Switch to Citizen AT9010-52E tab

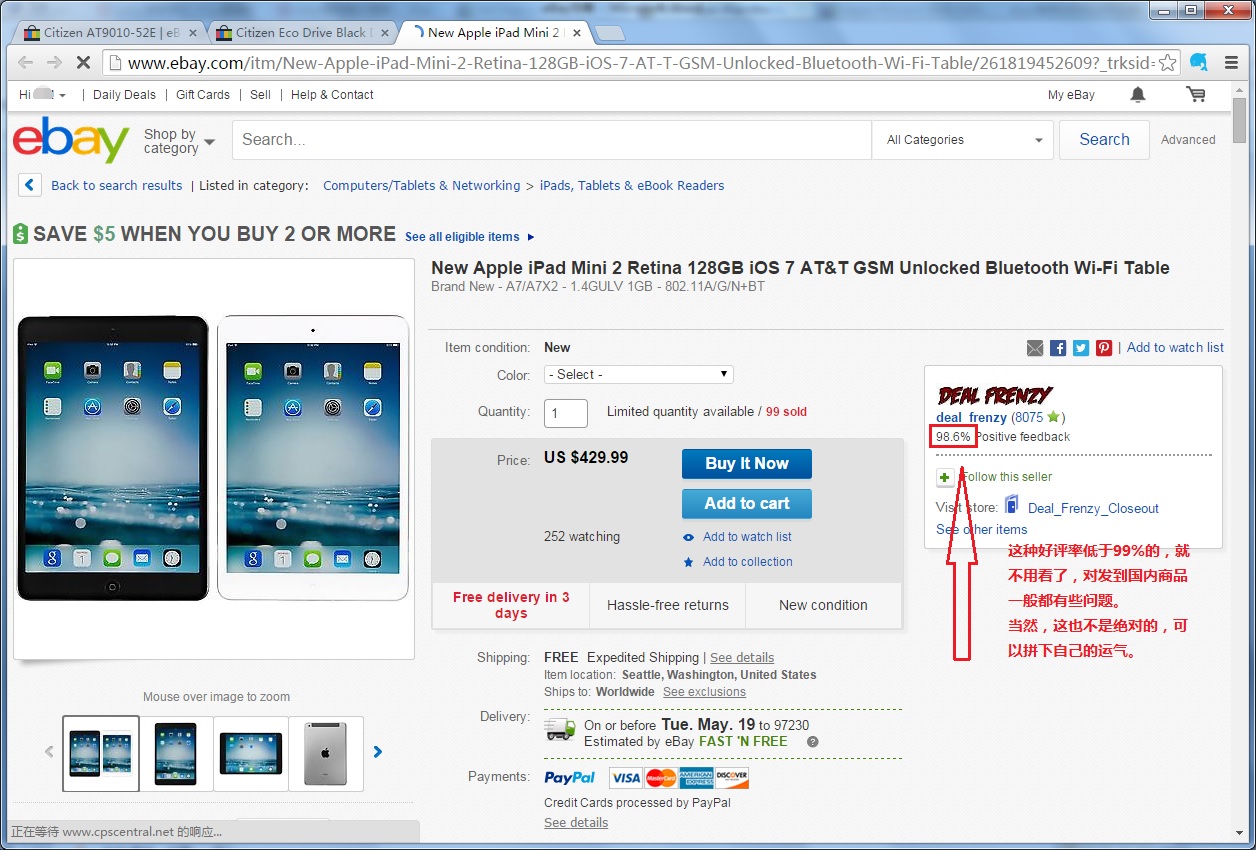(x=105, y=32)
